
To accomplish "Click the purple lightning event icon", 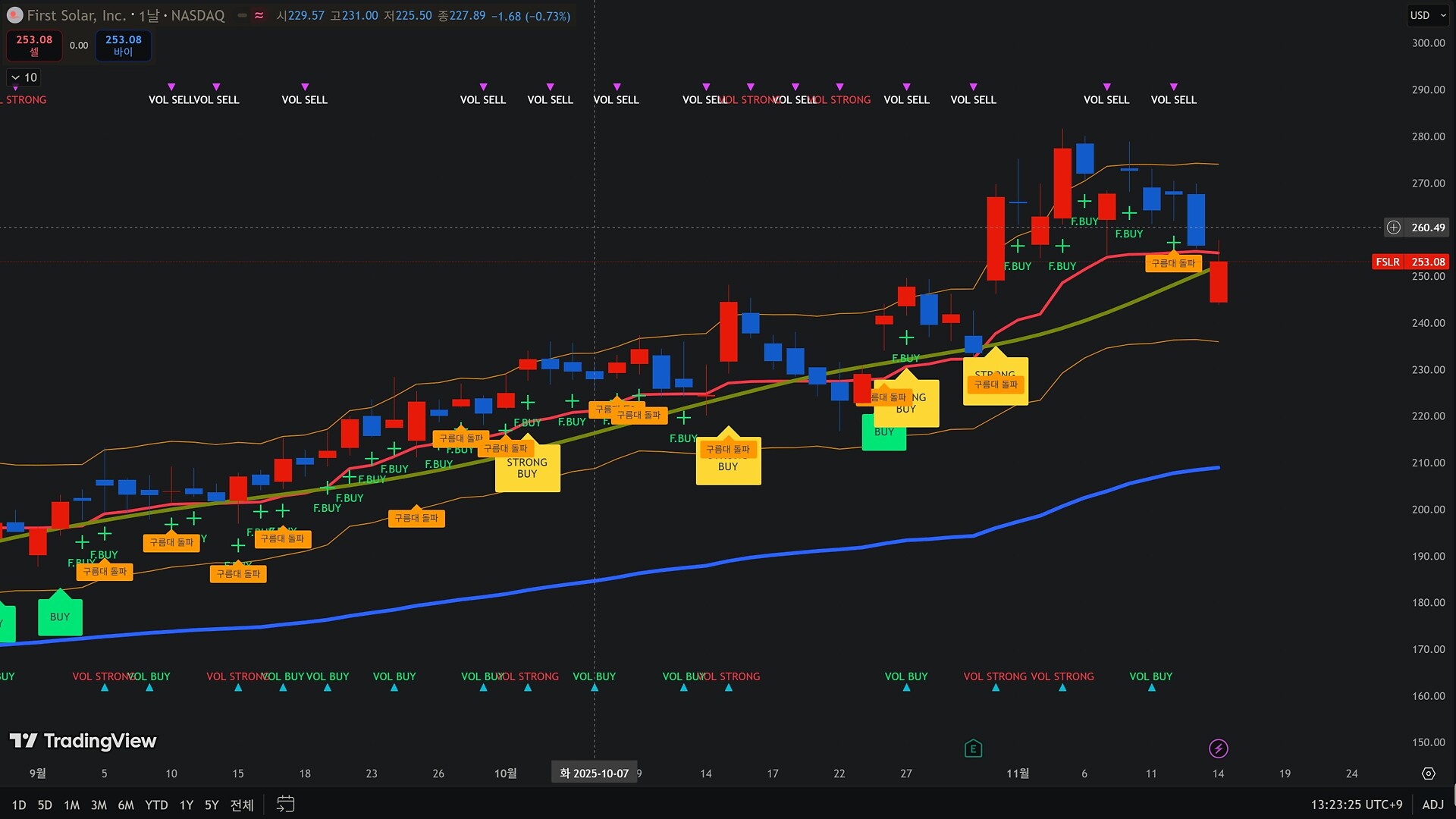I will [1218, 749].
